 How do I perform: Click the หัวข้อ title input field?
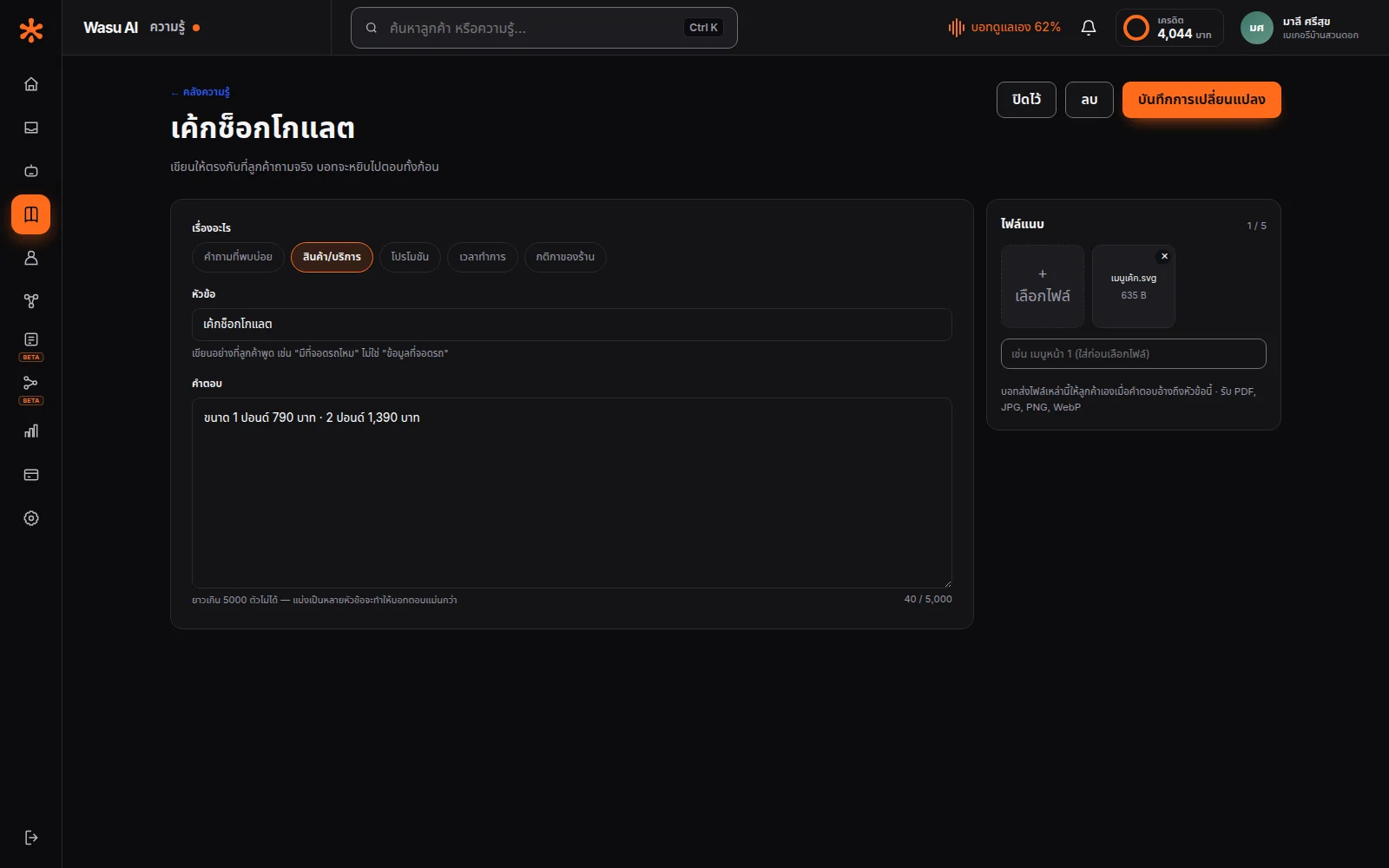point(572,325)
